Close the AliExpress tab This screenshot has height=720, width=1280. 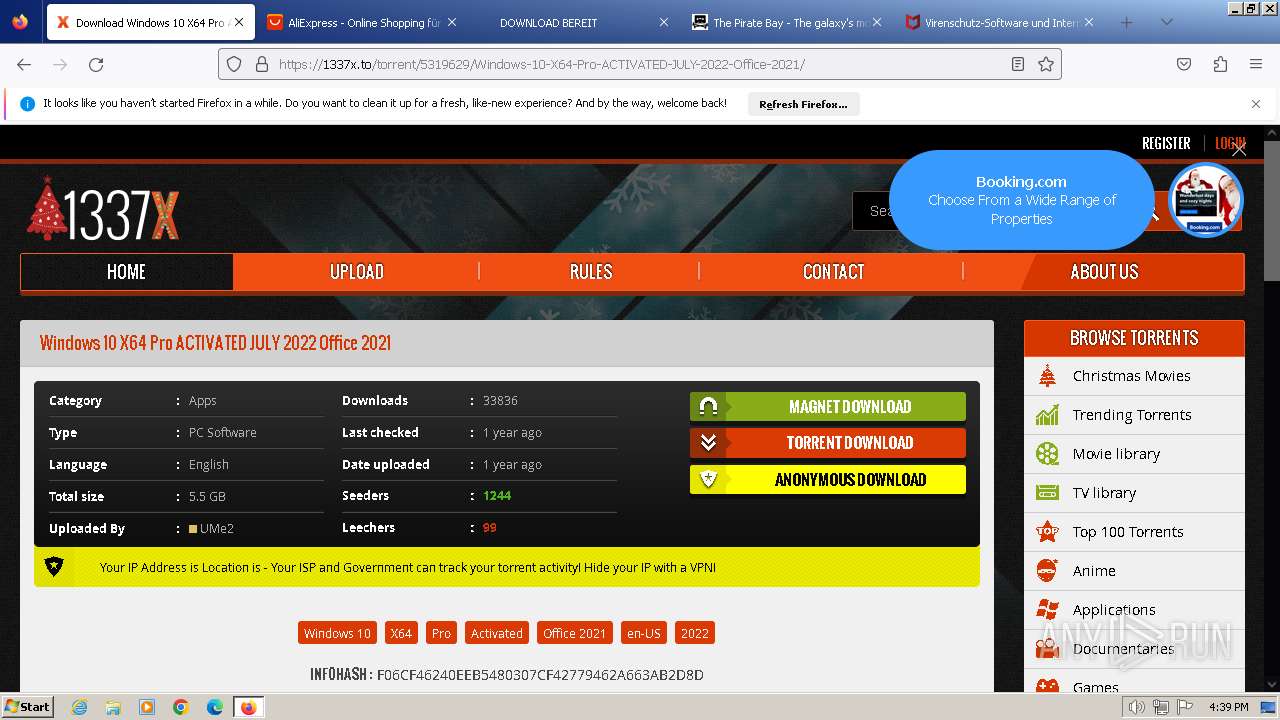tap(451, 22)
